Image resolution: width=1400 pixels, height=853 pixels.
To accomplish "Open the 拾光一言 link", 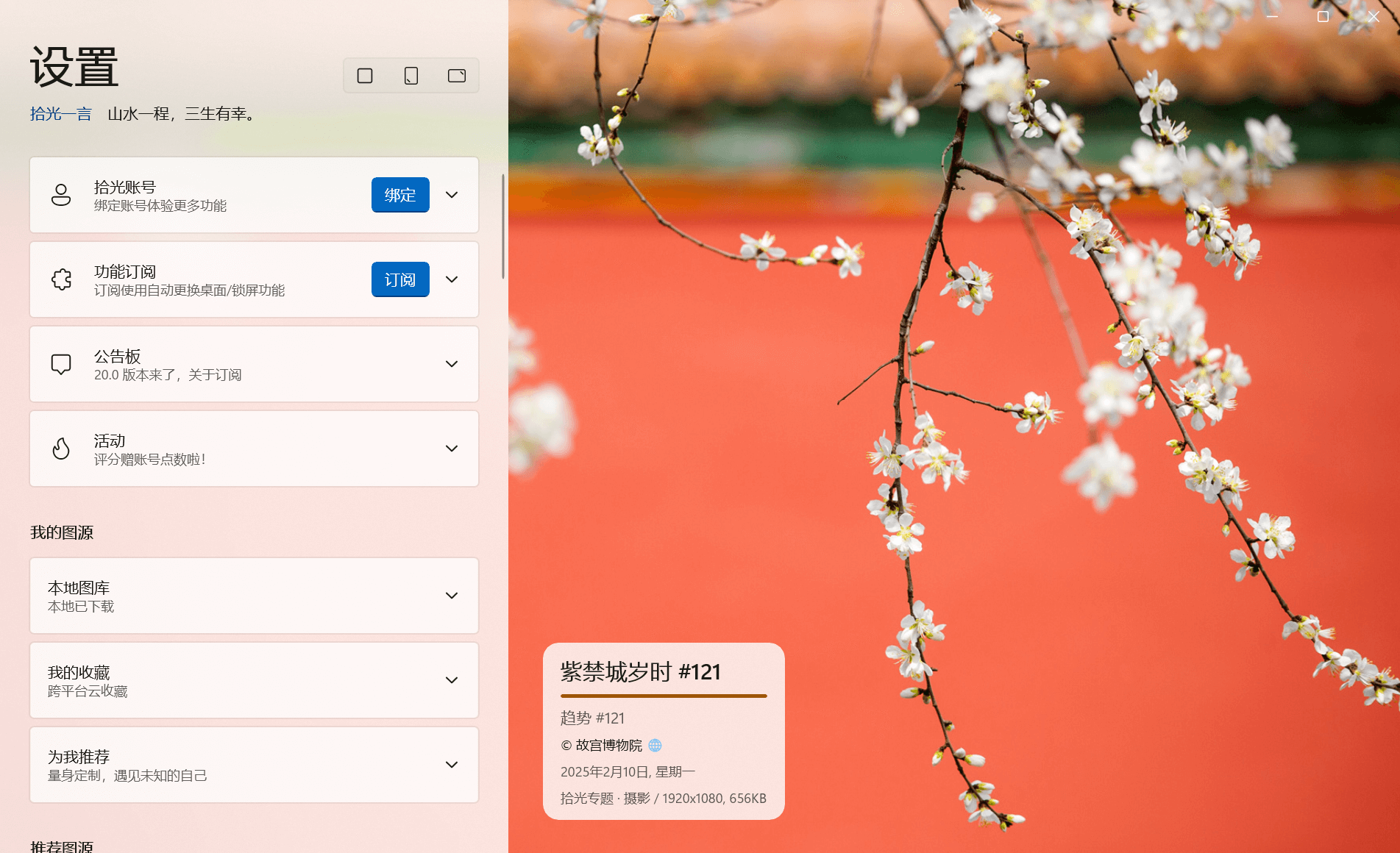I will [61, 114].
